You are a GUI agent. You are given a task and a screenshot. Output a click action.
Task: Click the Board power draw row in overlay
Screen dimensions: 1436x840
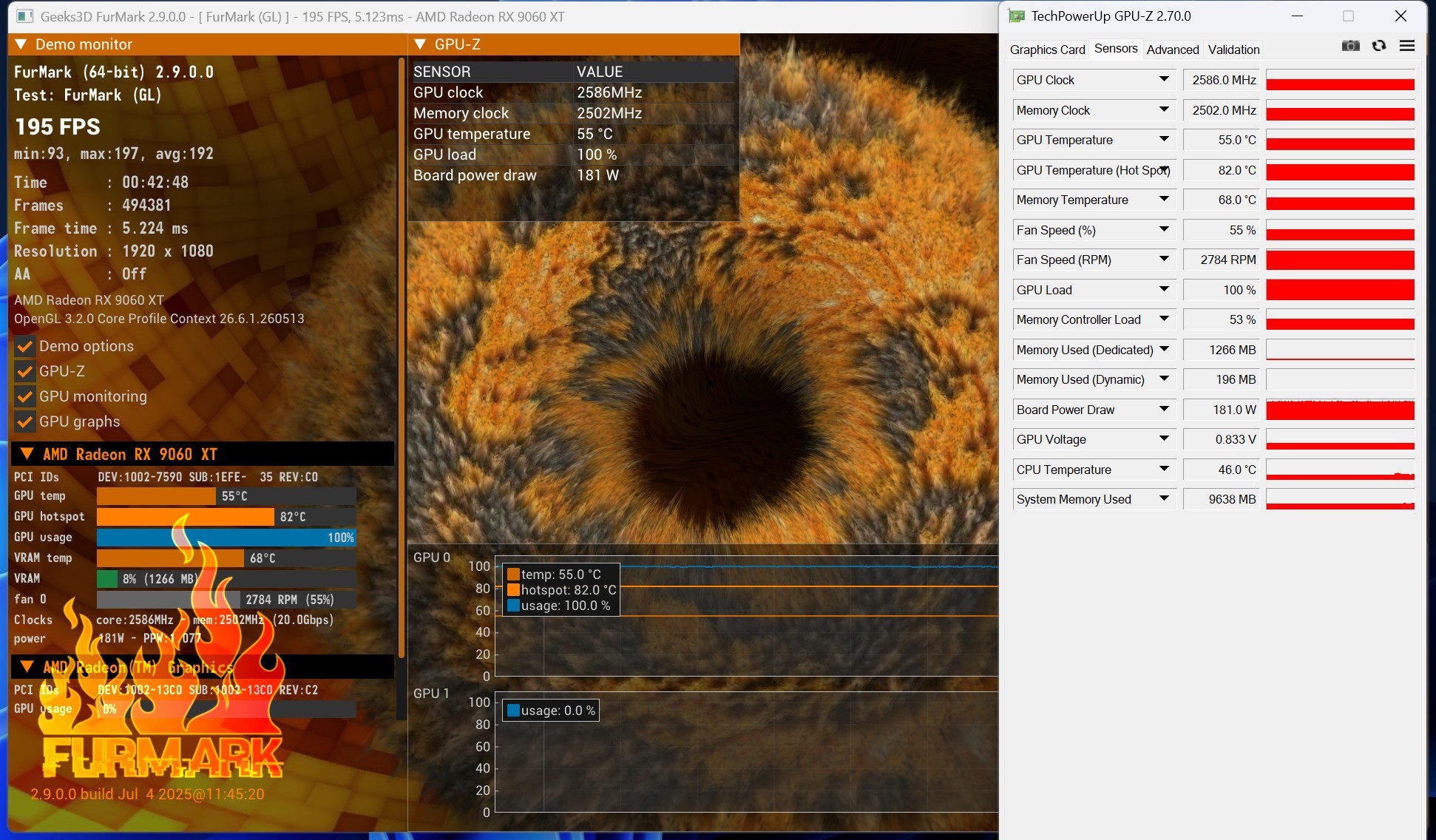[573, 175]
